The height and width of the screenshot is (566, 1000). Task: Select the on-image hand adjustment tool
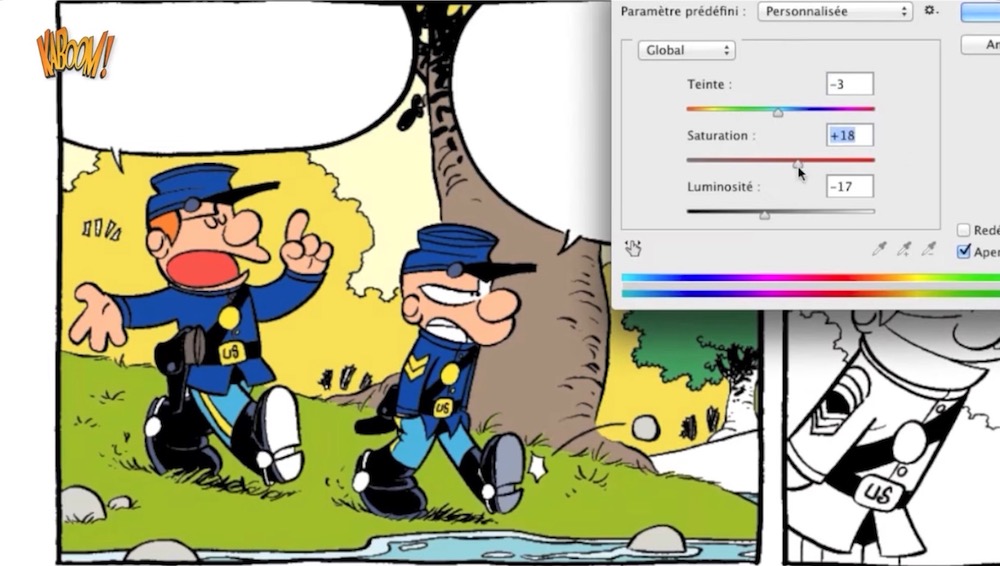pos(632,248)
